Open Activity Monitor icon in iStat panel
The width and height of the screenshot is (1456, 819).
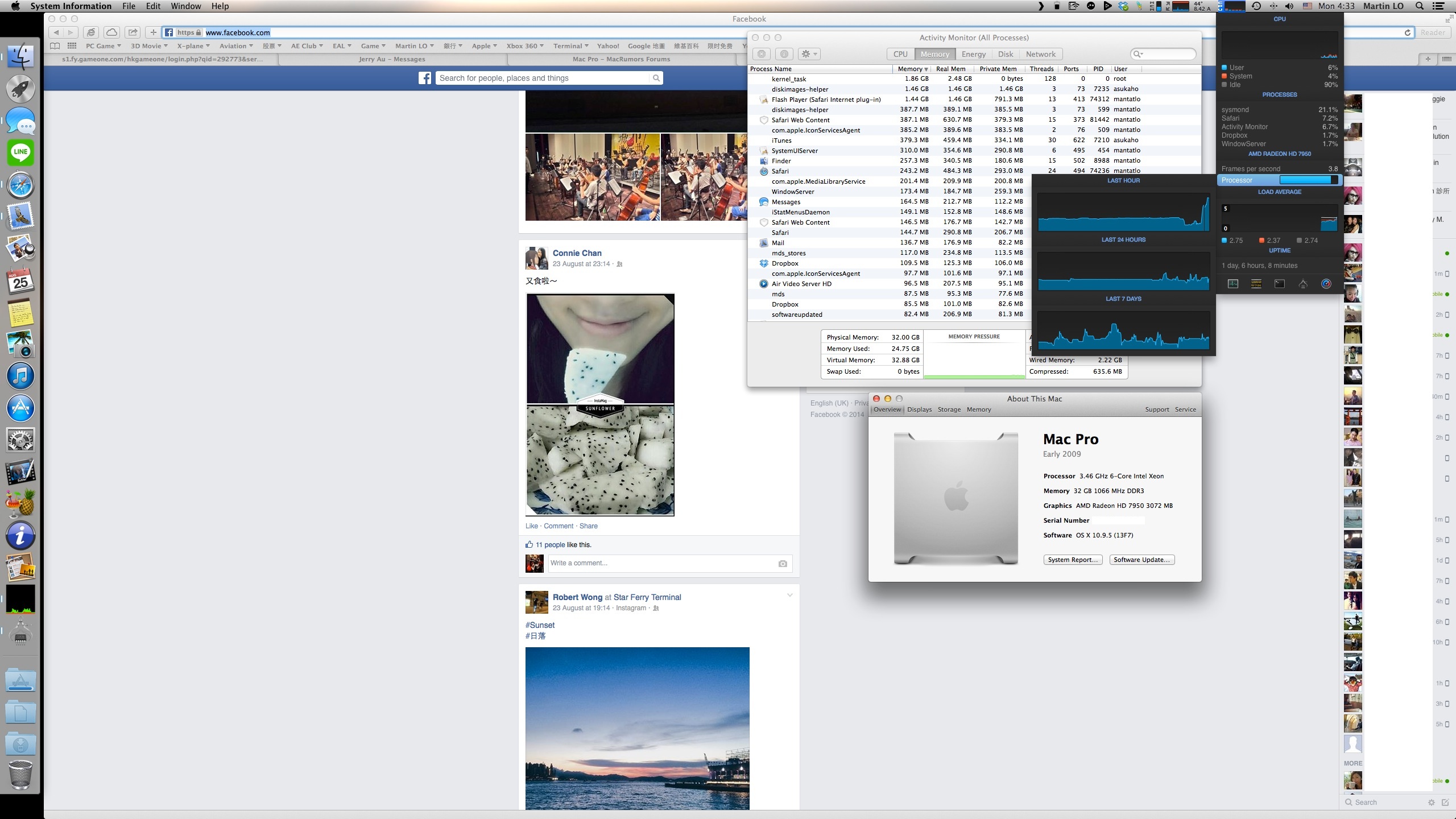click(x=1232, y=284)
